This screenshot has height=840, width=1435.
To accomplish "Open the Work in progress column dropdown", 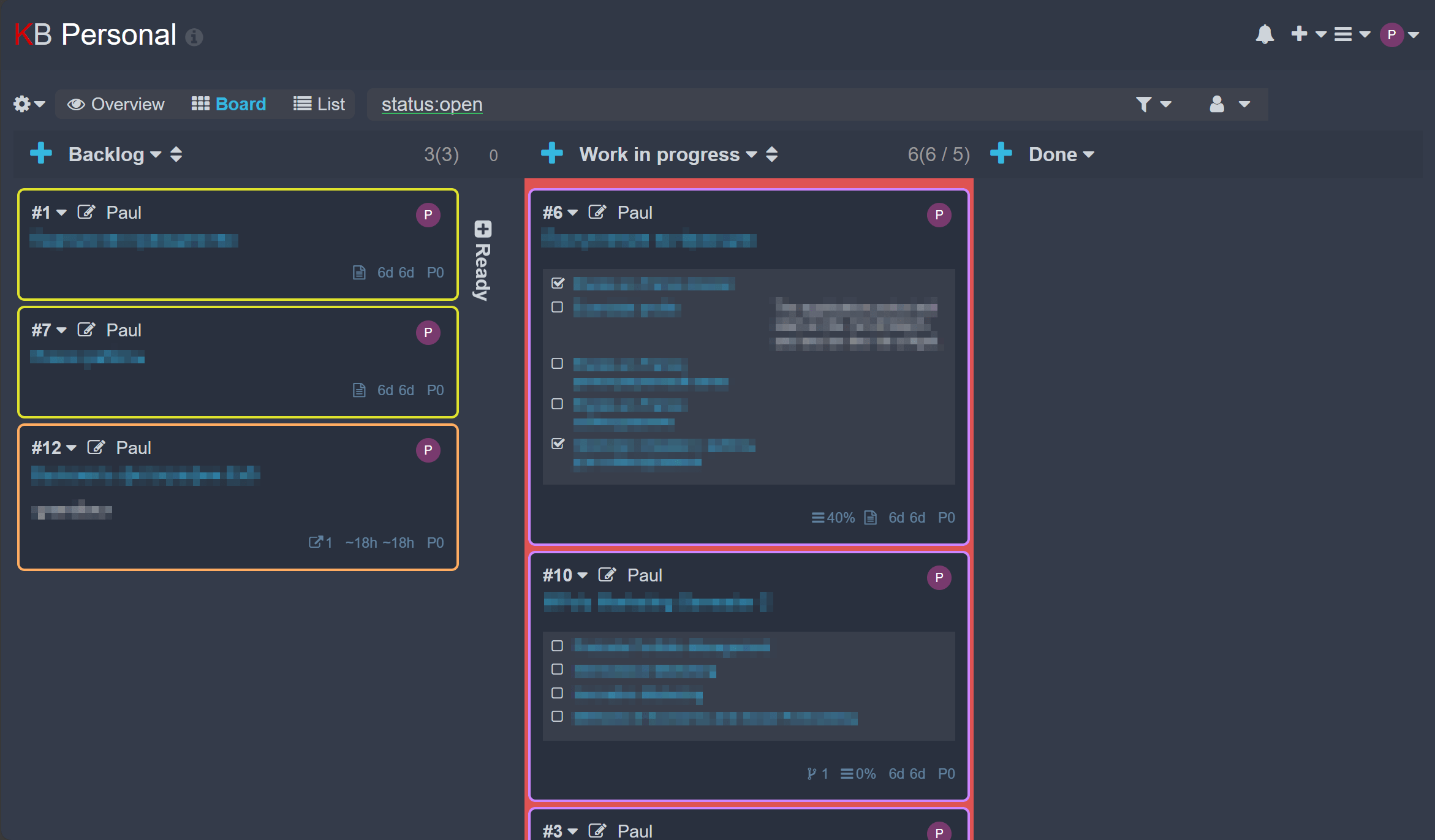I will (668, 154).
